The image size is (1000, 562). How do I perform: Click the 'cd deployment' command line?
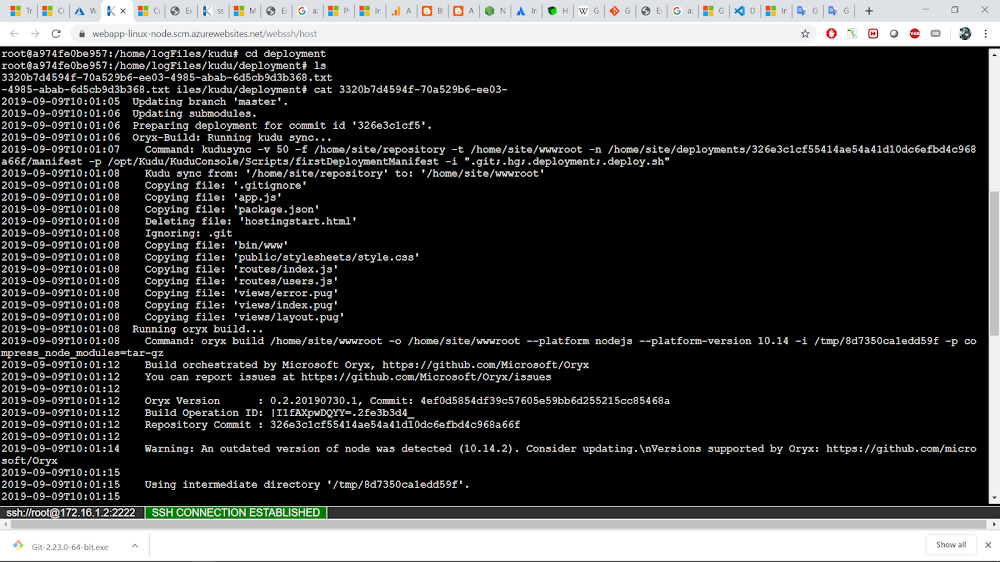tap(163, 54)
